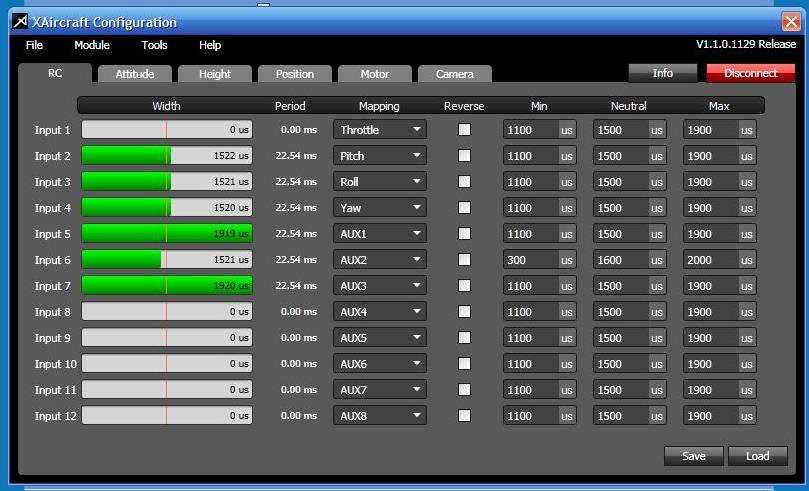Screen dimensions: 809x491
Task: Switch to the Attitude tab
Action: coord(135,74)
